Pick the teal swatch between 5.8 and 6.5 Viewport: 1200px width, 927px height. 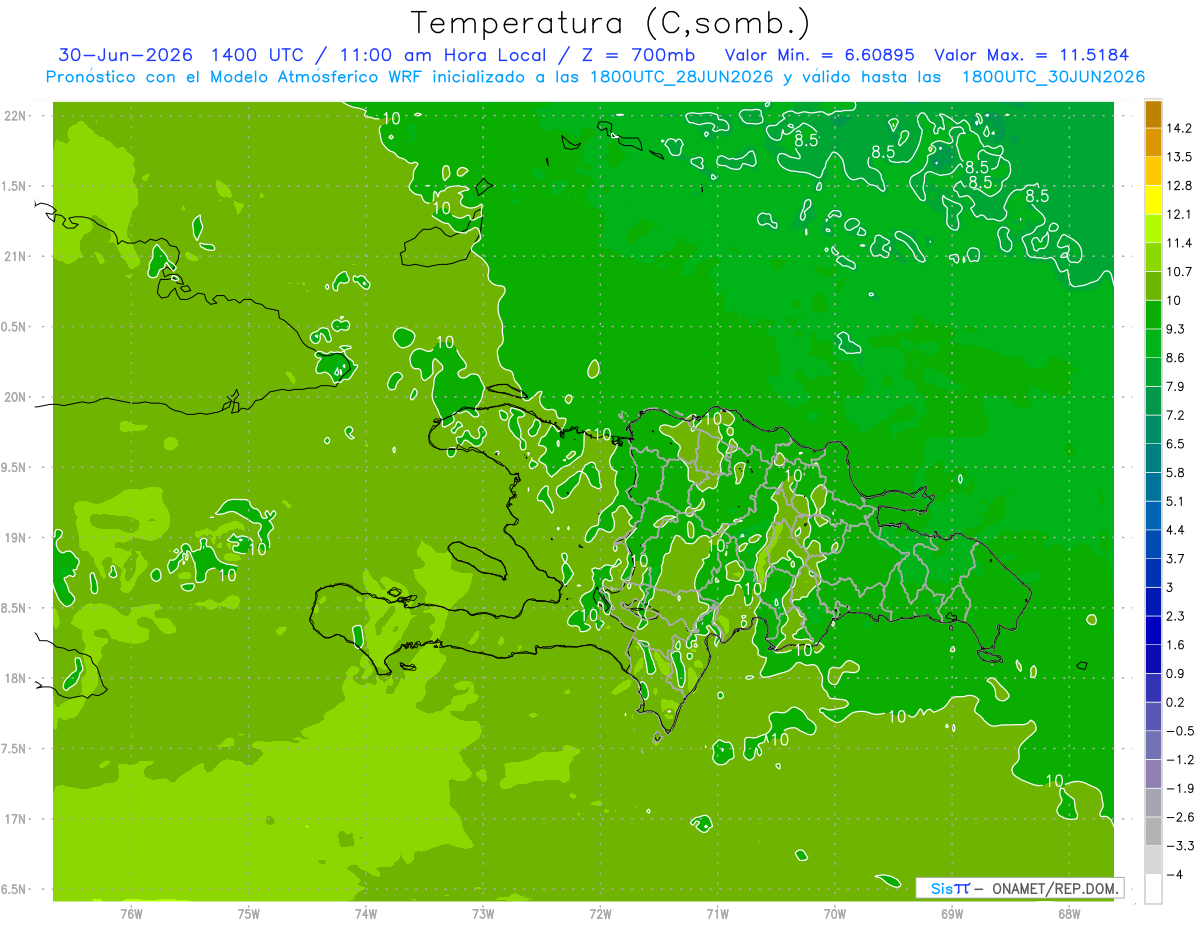(x=1153, y=458)
